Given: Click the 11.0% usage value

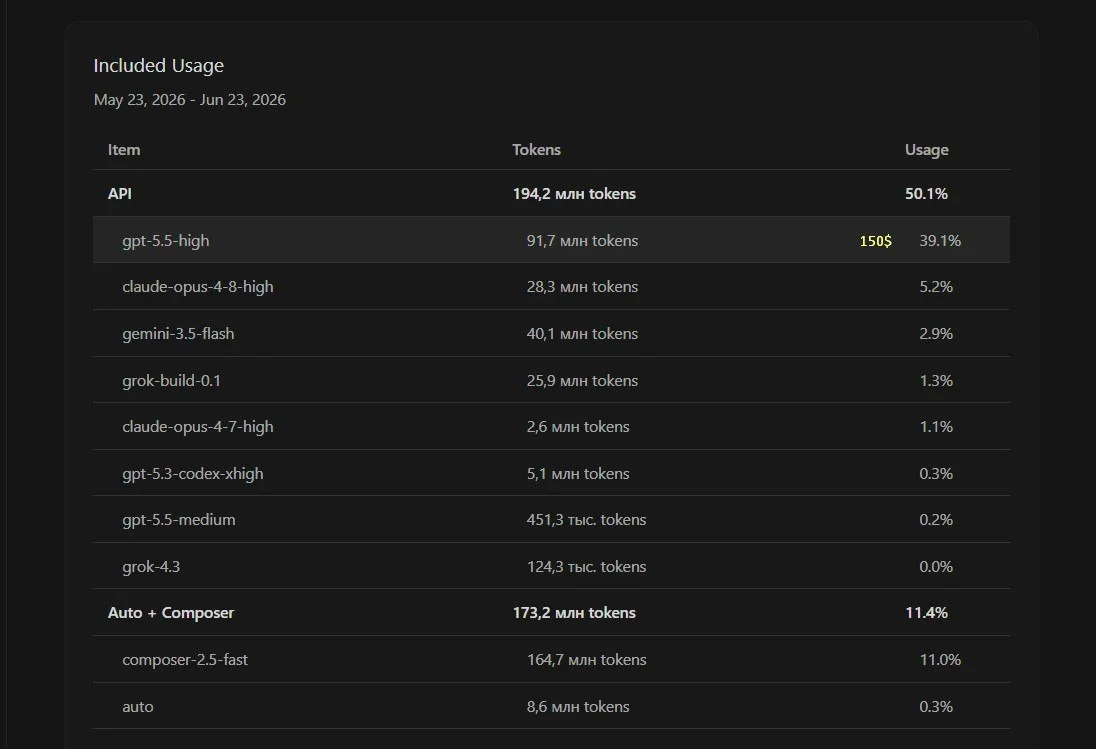Looking at the screenshot, I should coord(940,659).
